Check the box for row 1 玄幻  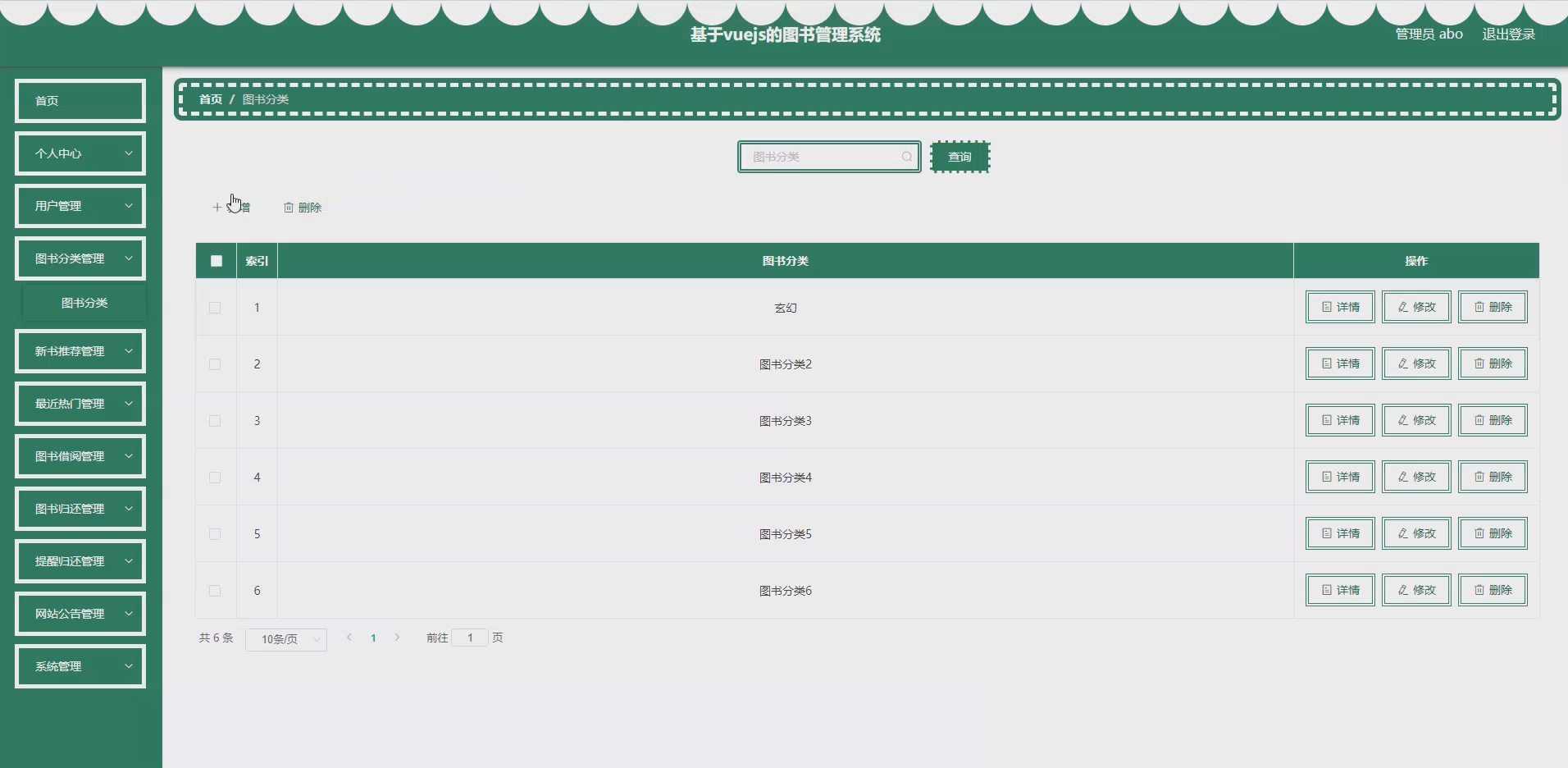[x=215, y=308]
